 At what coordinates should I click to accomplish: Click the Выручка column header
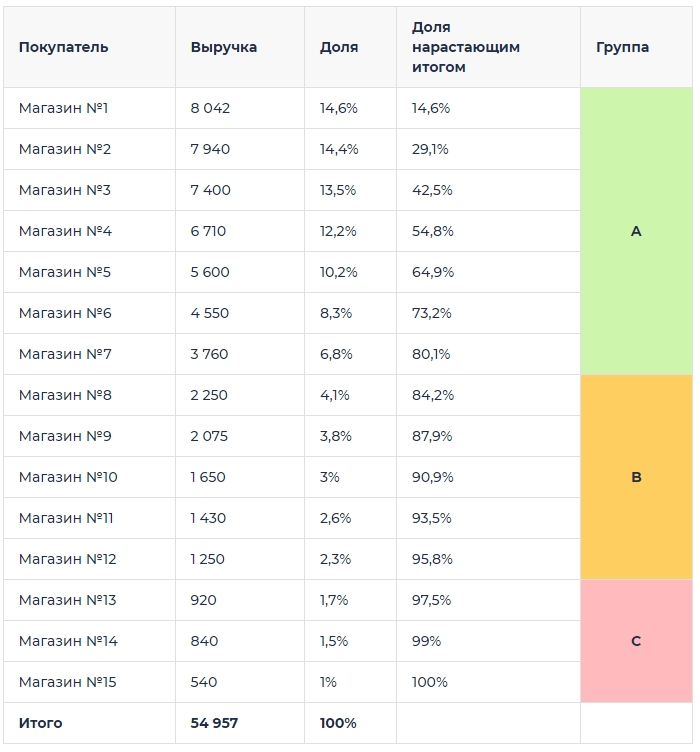[x=223, y=47]
